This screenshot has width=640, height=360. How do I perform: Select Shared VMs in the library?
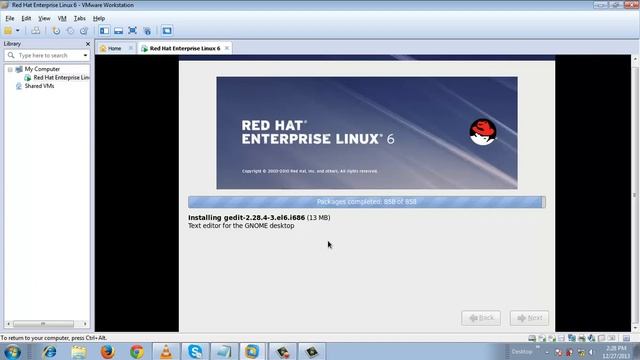click(39, 86)
